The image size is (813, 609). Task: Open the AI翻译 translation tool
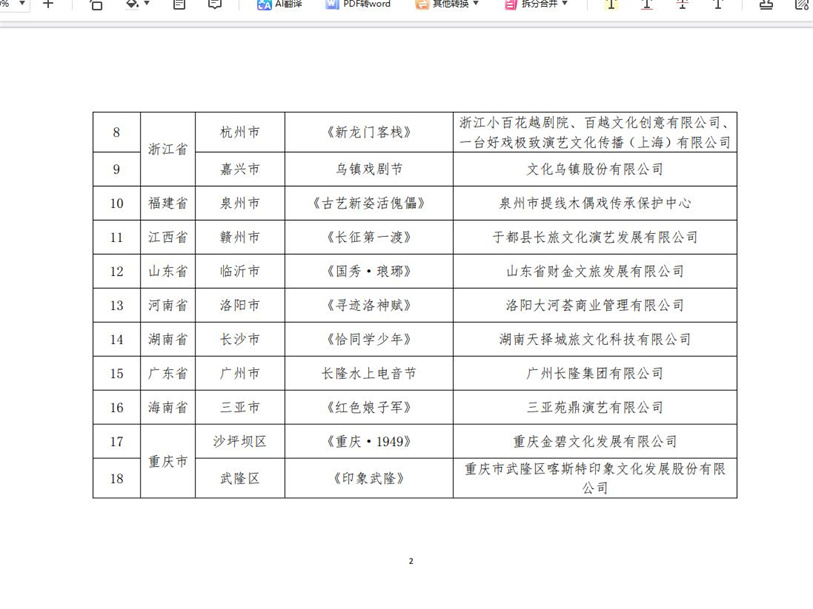(279, 4)
